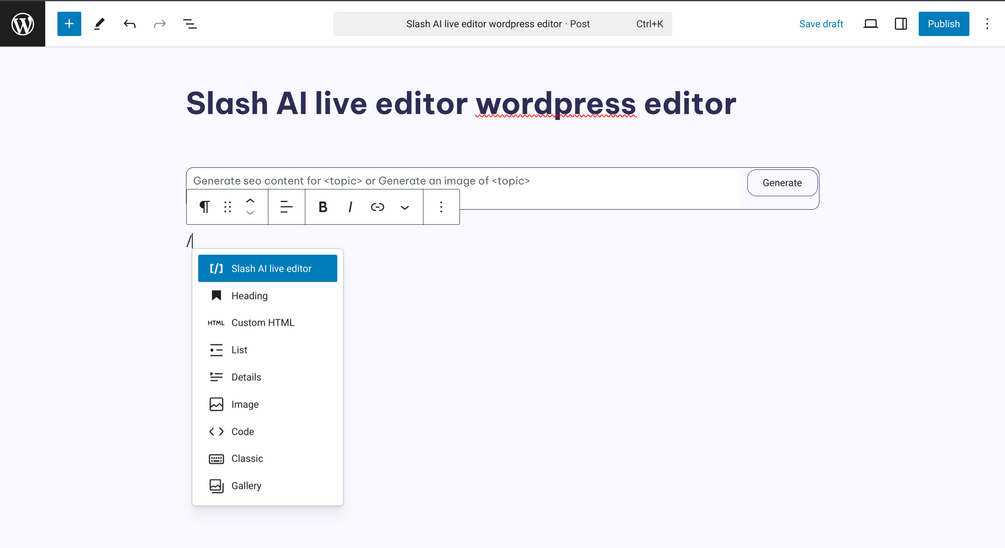
Task: Insert a Details block
Action: point(267,377)
